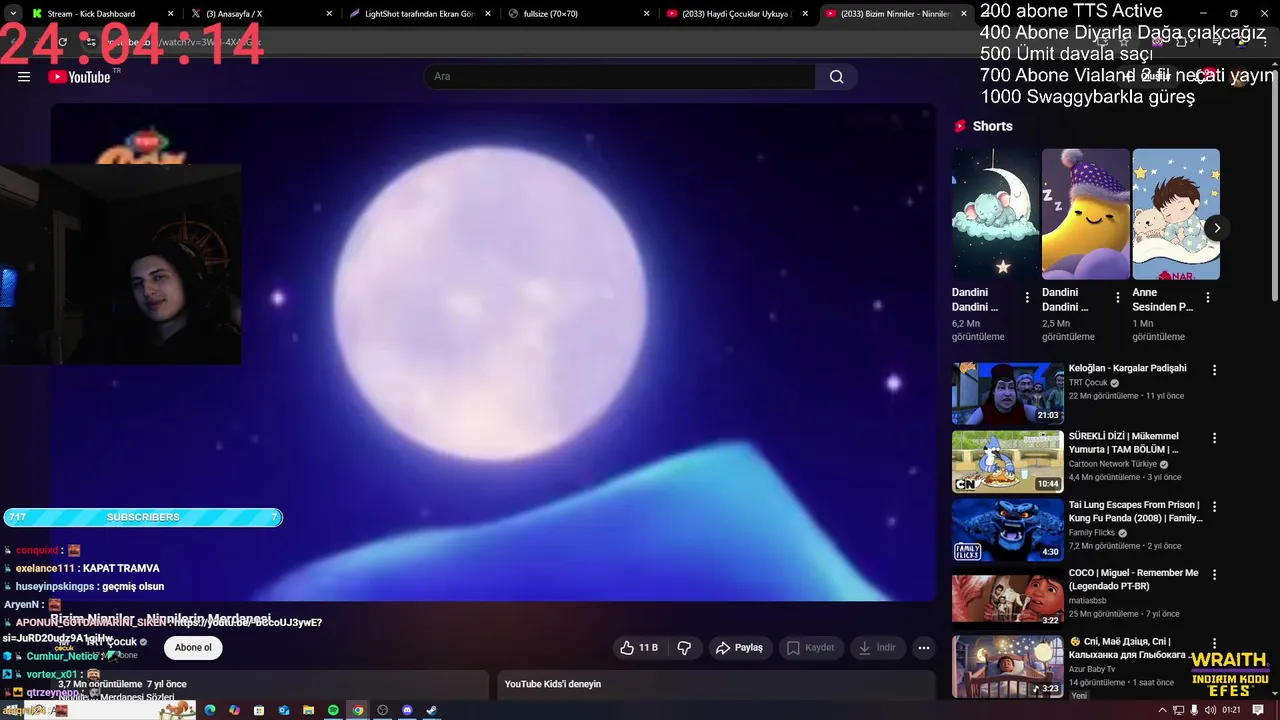Open options menu for Tai Lung video
Screen dimensions: 1280x720
pos(1215,507)
